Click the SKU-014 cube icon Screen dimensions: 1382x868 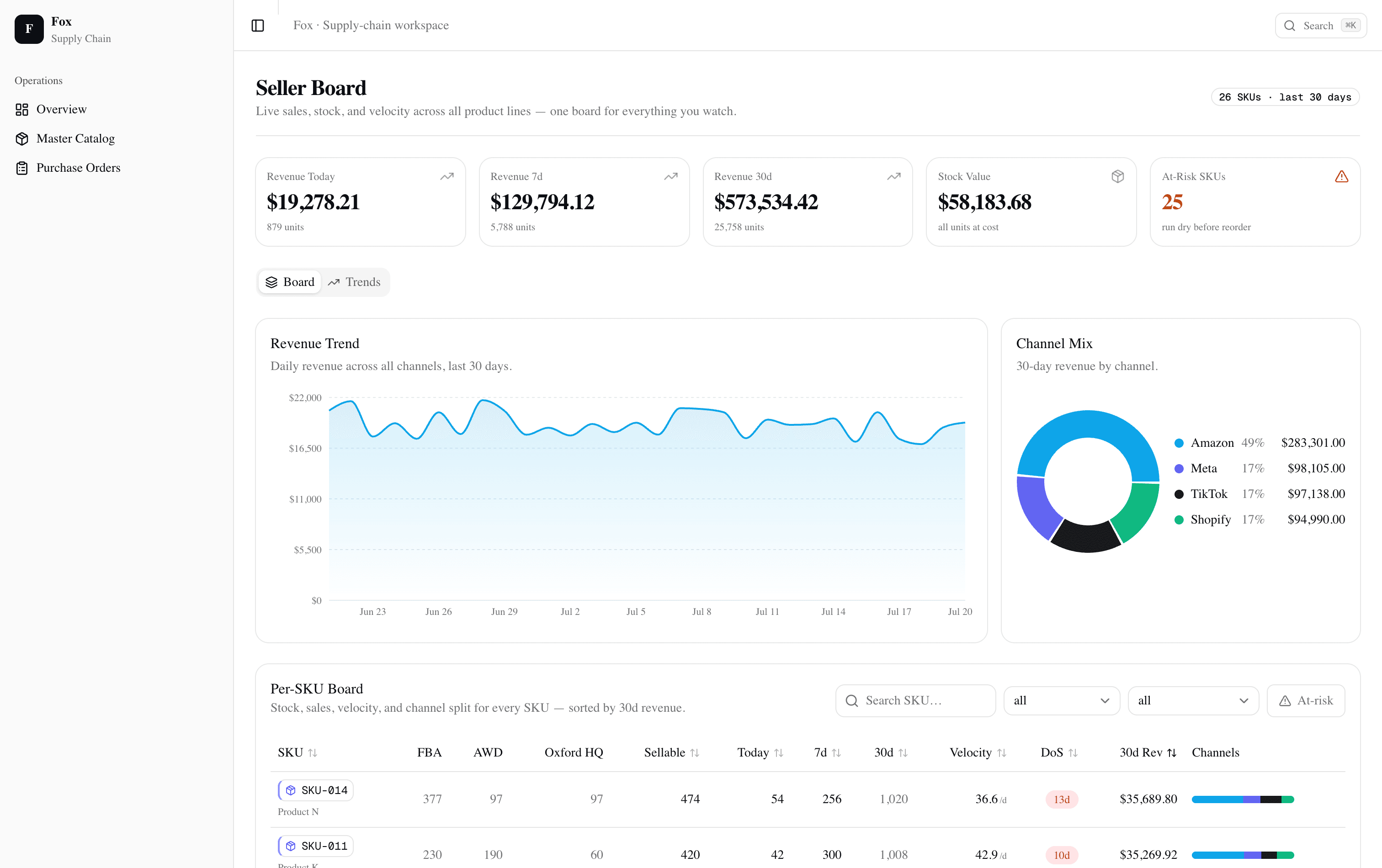tap(291, 790)
